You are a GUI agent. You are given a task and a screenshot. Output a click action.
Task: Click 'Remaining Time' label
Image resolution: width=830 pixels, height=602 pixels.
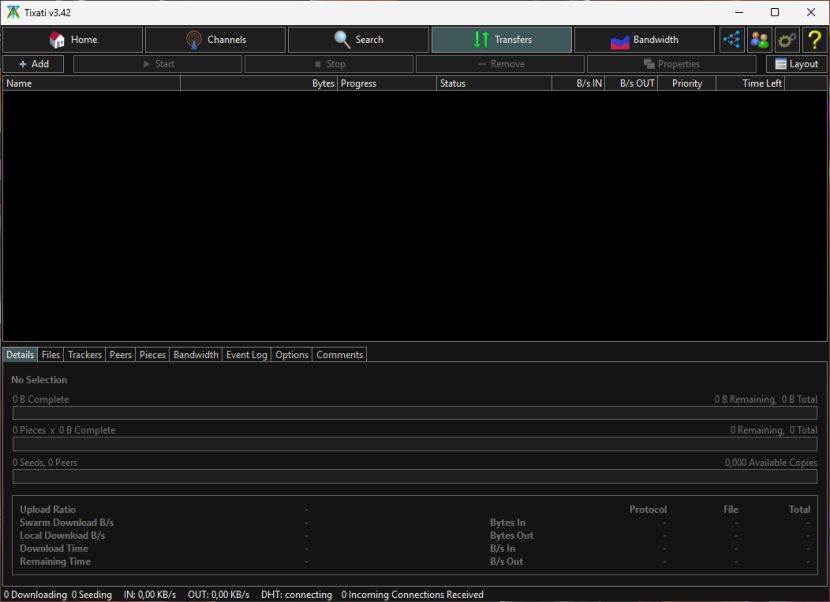[x=55, y=561]
